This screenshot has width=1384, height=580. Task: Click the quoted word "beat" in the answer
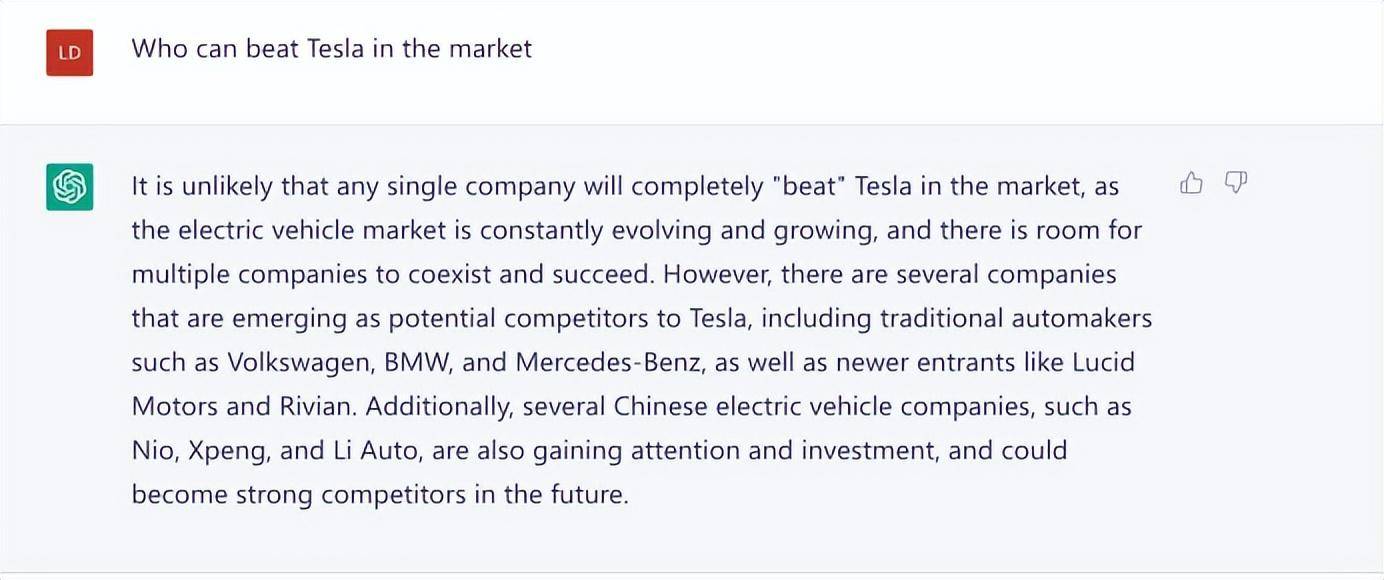click(814, 186)
